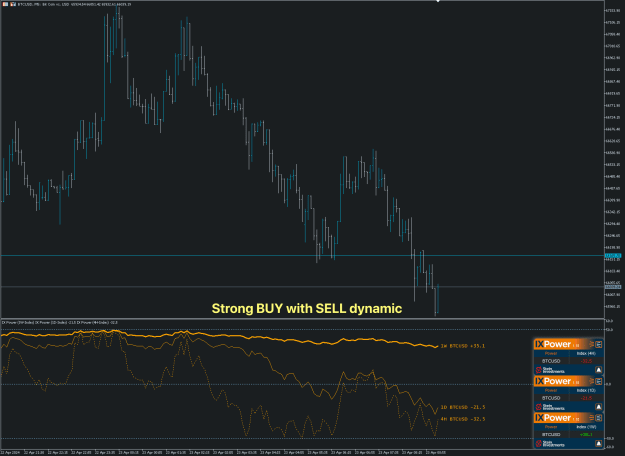Click the green +35.1 value in the 1W panel
The width and height of the screenshot is (625, 456).
coord(586,434)
